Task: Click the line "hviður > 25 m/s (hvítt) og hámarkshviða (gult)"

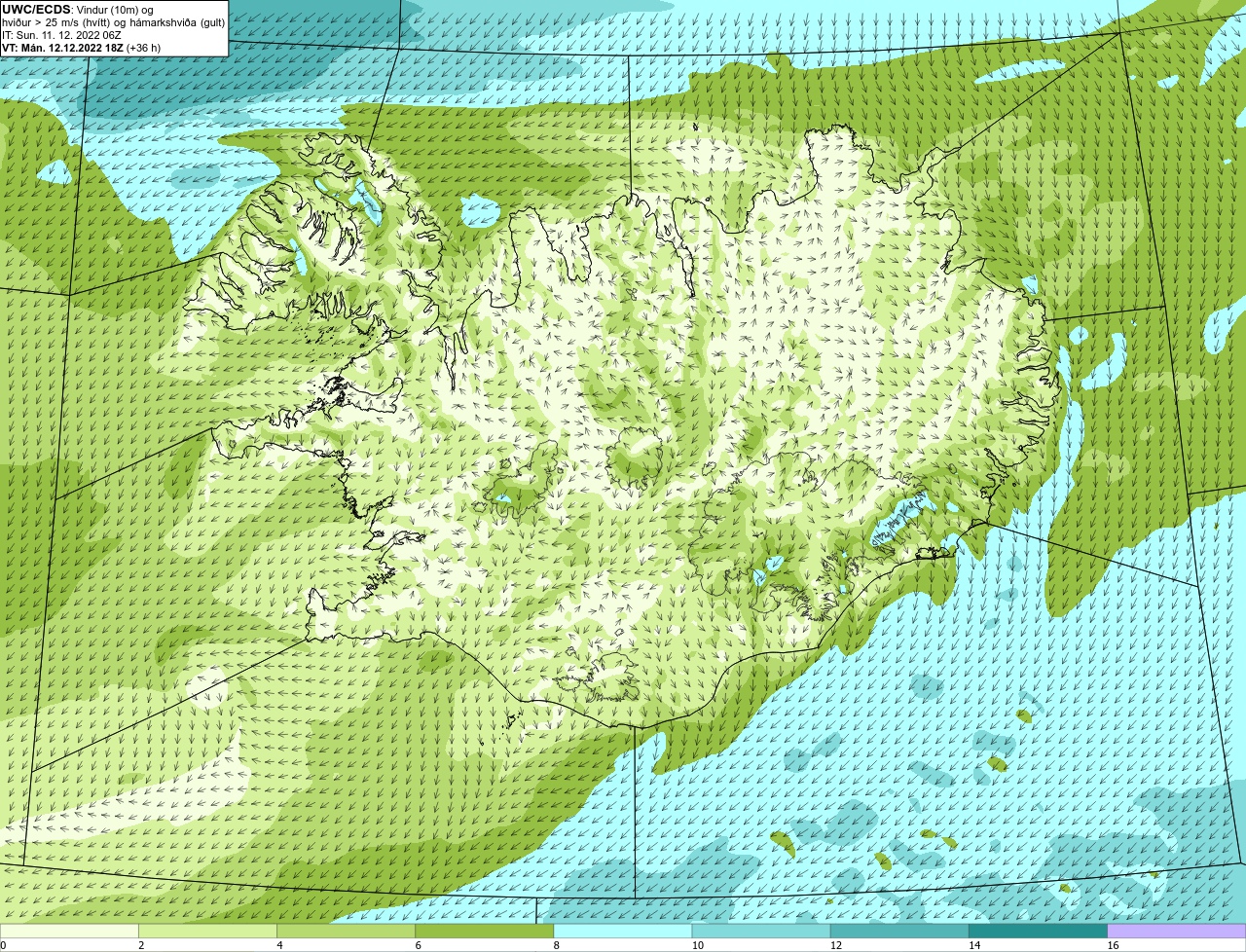Action: point(113,22)
